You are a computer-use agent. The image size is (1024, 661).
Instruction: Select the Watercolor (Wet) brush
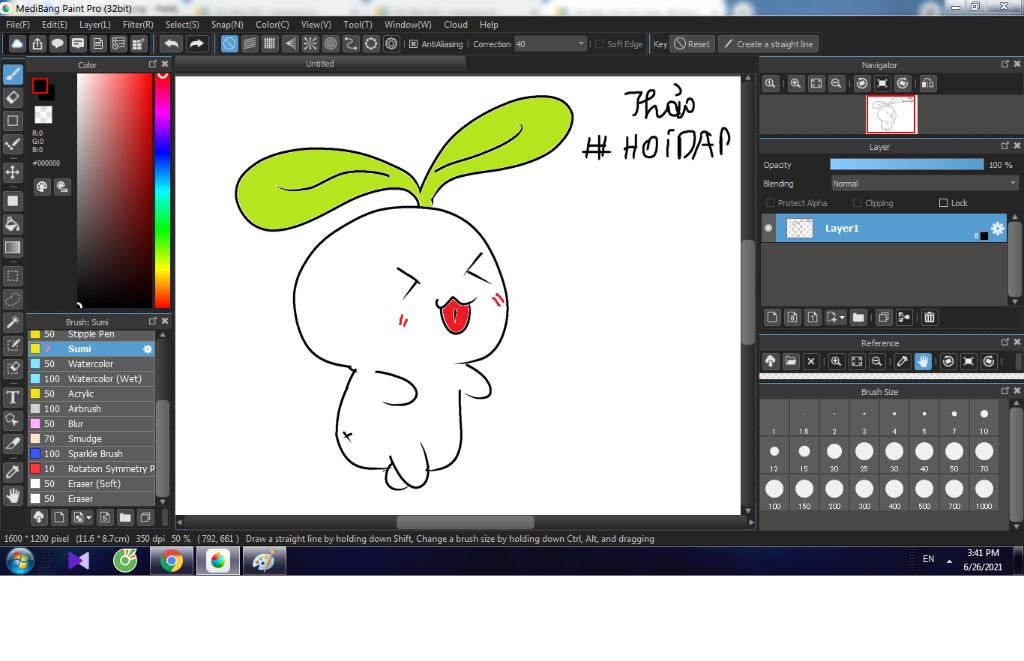91,379
